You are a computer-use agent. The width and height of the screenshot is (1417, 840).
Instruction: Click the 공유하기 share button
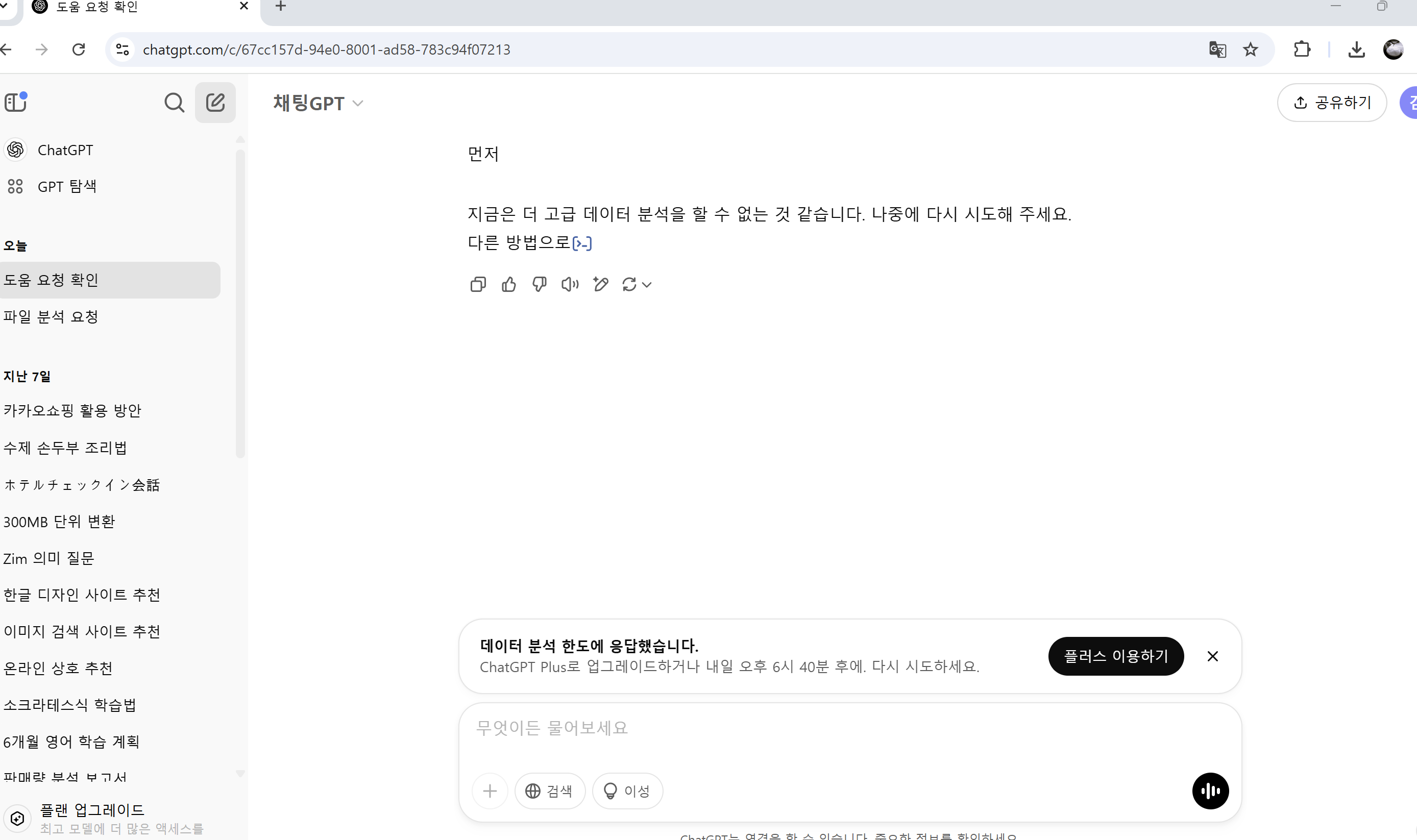1332,103
